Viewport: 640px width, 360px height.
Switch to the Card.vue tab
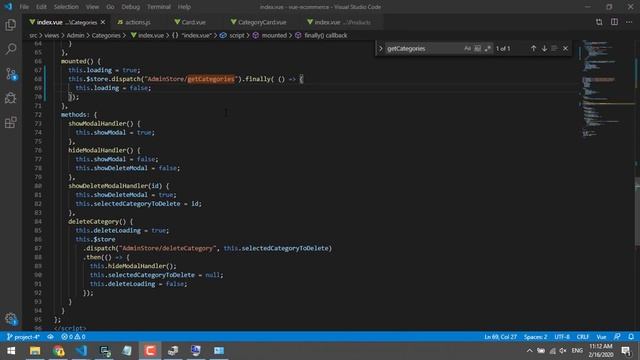click(x=193, y=22)
